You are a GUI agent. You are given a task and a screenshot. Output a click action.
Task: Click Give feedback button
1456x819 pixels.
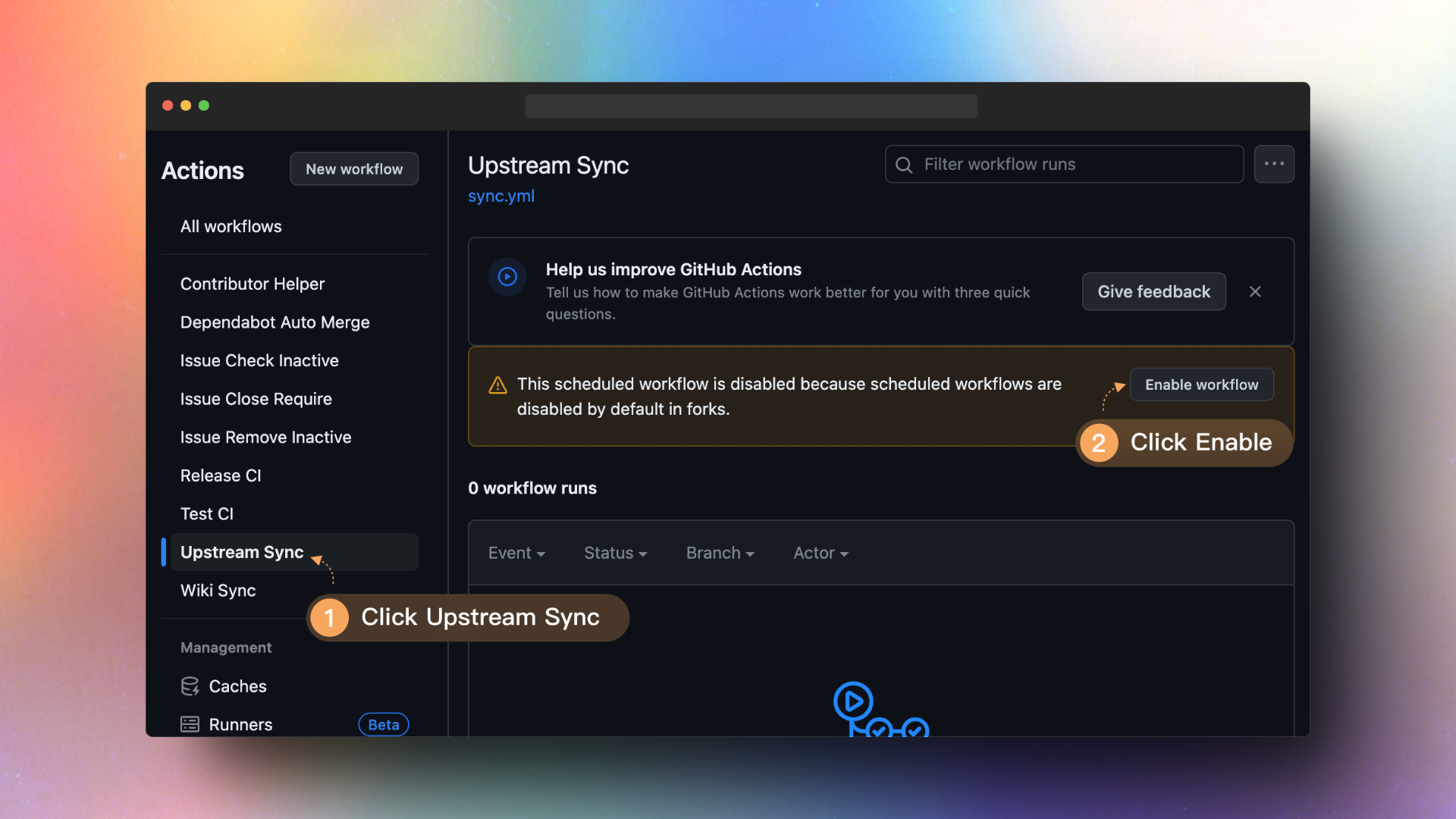pos(1153,291)
